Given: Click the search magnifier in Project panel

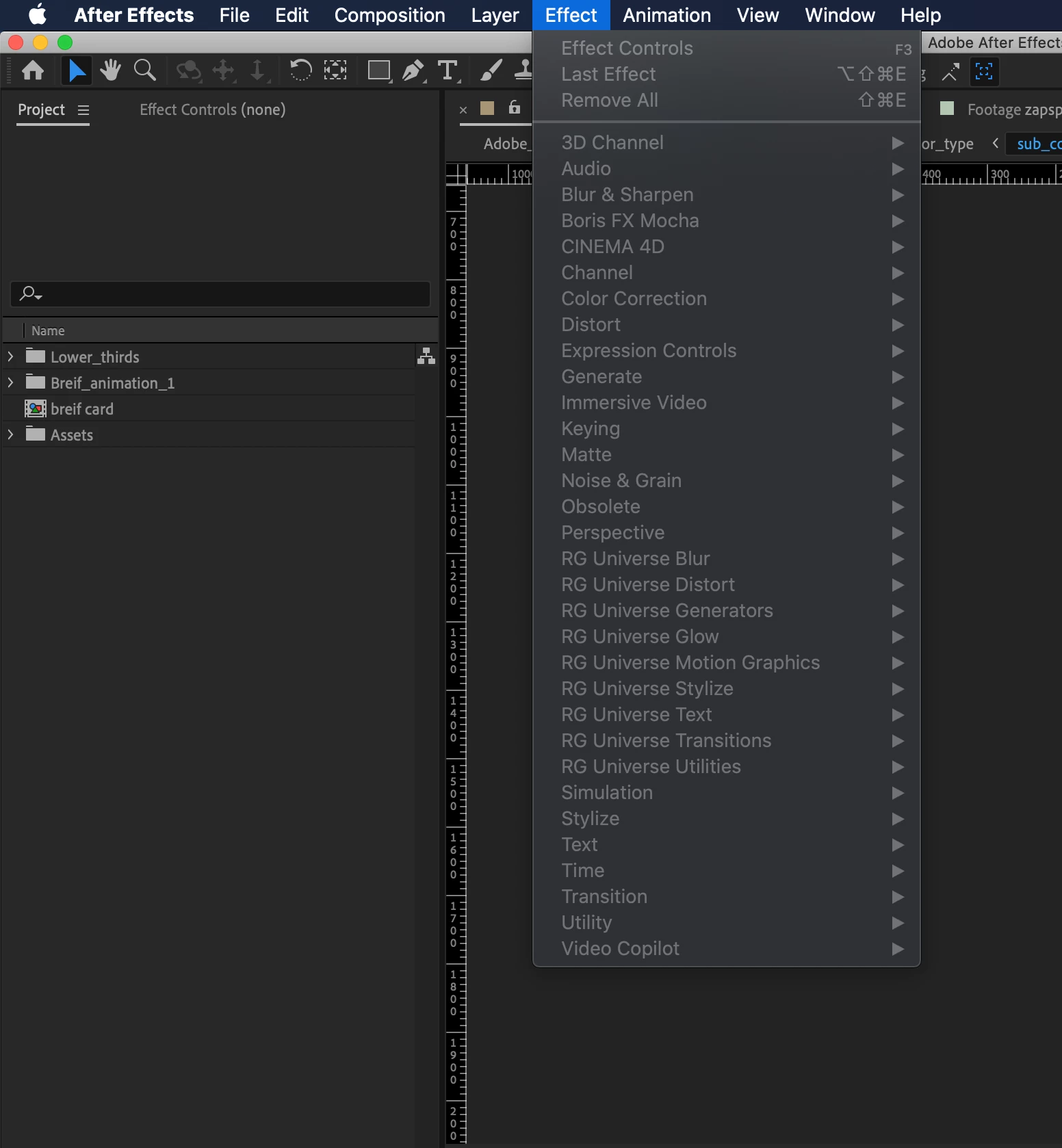Looking at the screenshot, I should (30, 294).
